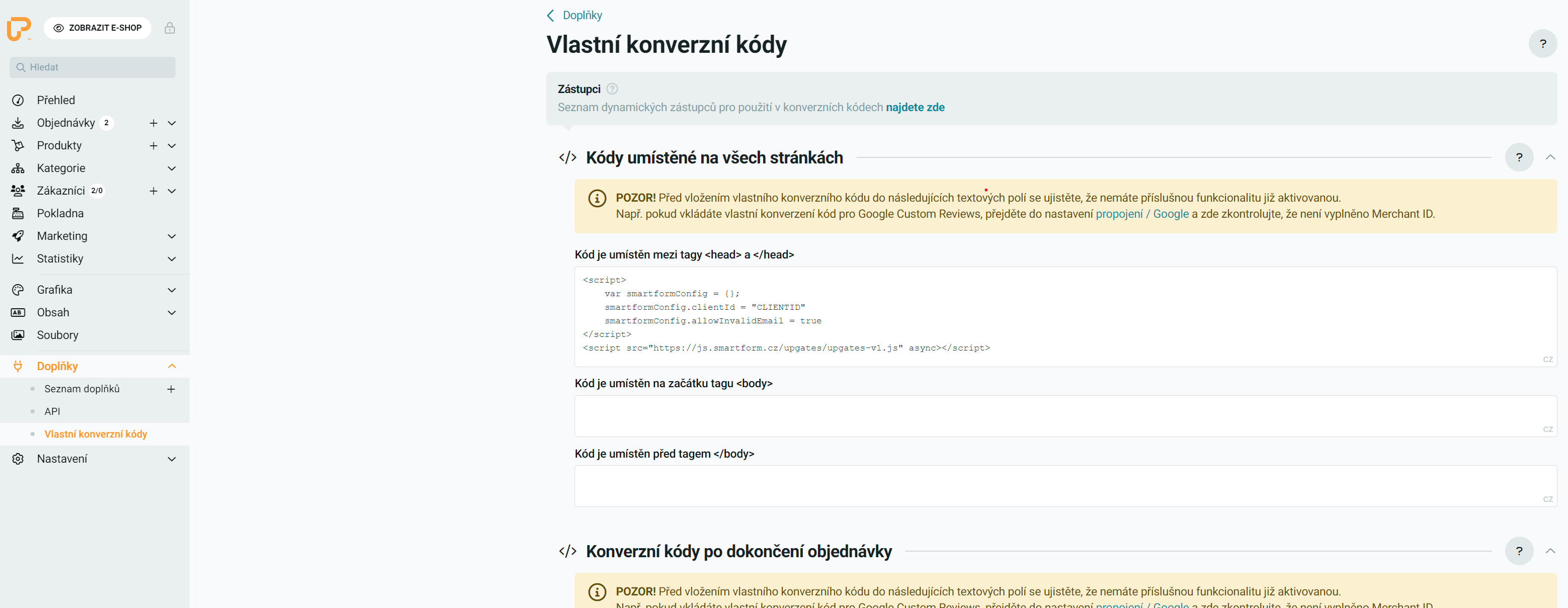
Task: Click the Shoptet logo icon
Action: [18, 29]
